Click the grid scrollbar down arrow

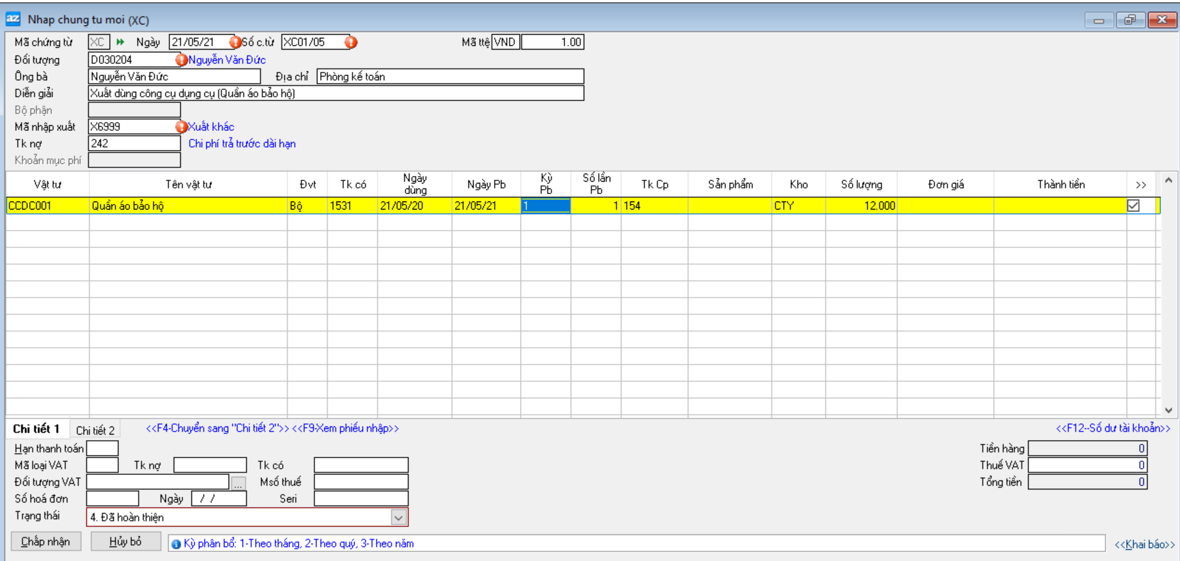coord(1168,410)
